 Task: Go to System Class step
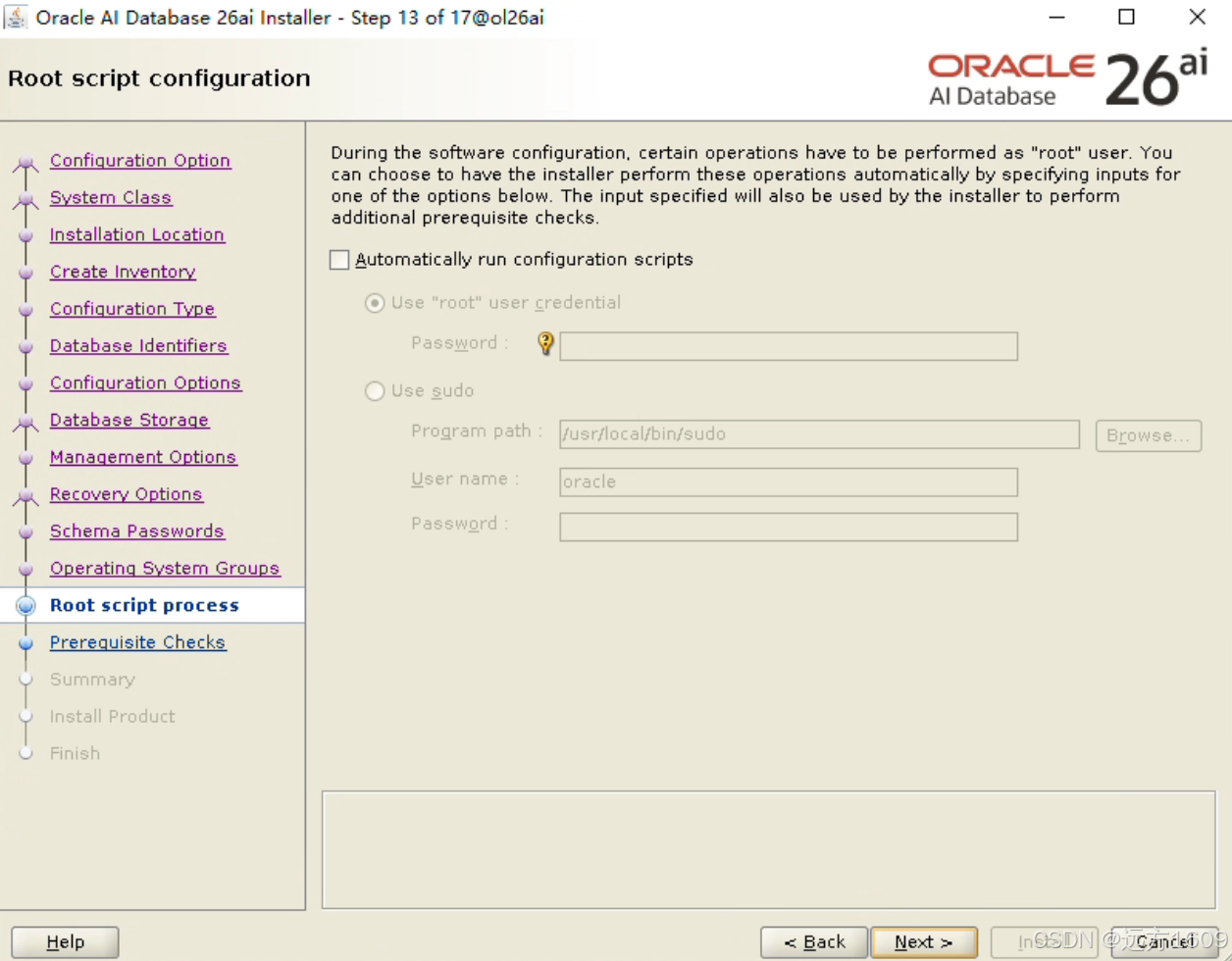[111, 198]
